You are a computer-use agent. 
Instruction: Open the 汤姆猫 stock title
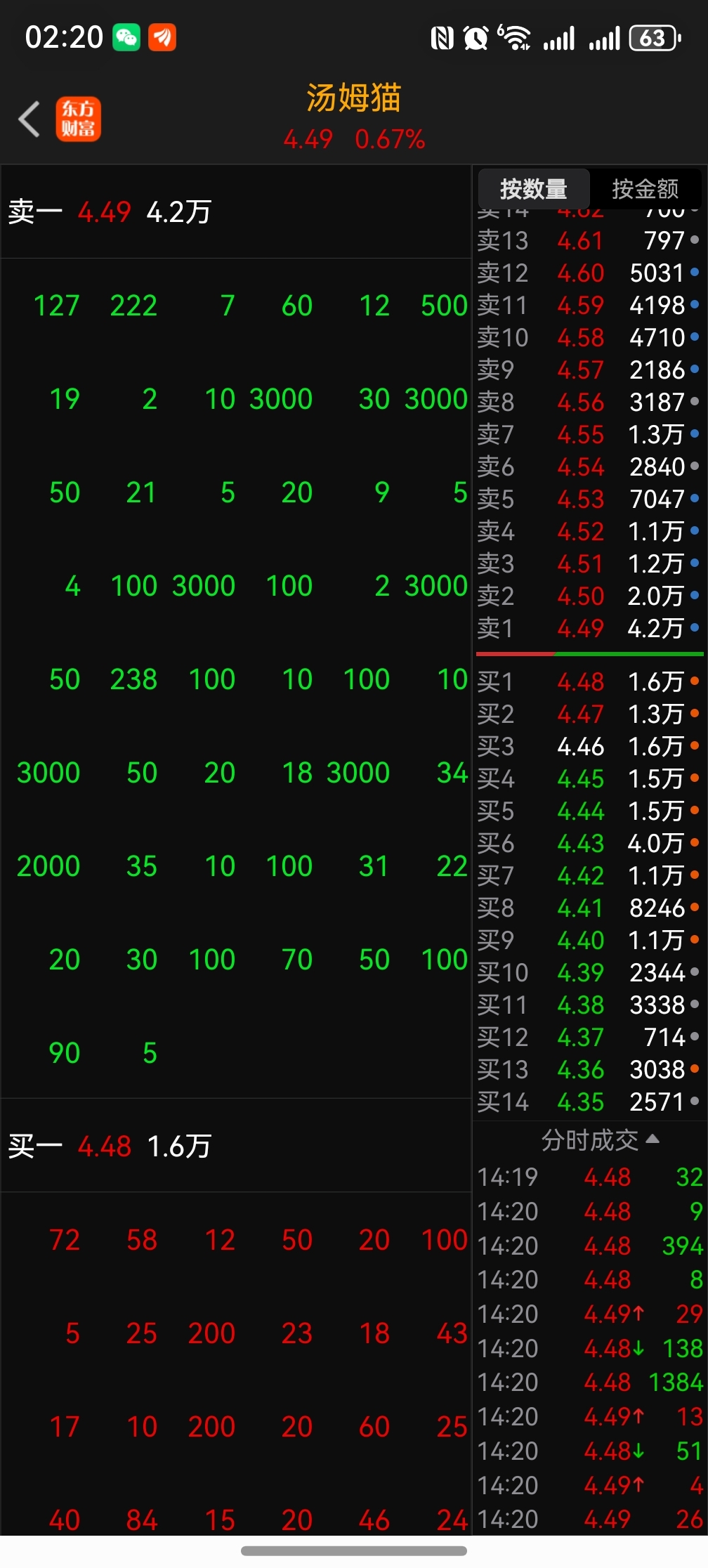(354, 98)
